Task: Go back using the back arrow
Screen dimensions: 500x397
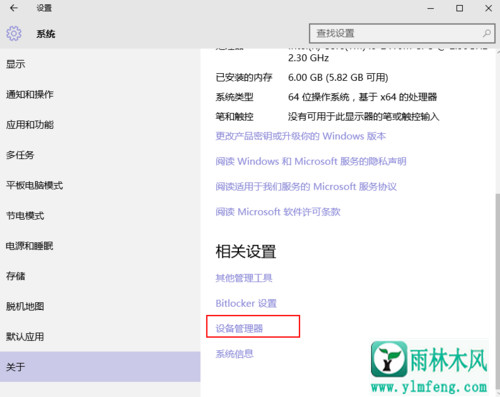Action: (x=14, y=8)
